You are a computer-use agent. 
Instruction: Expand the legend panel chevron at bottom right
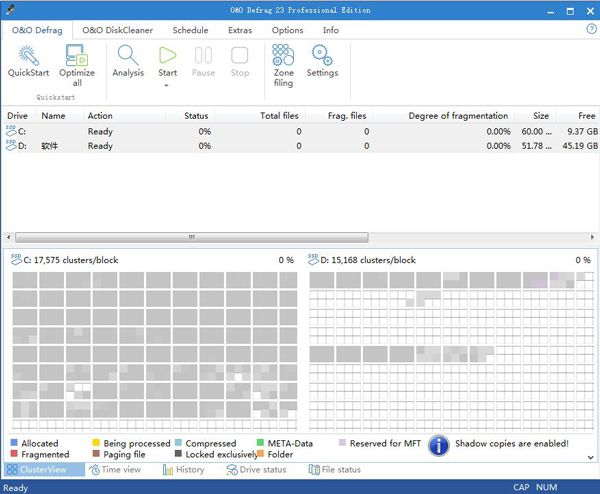590,457
